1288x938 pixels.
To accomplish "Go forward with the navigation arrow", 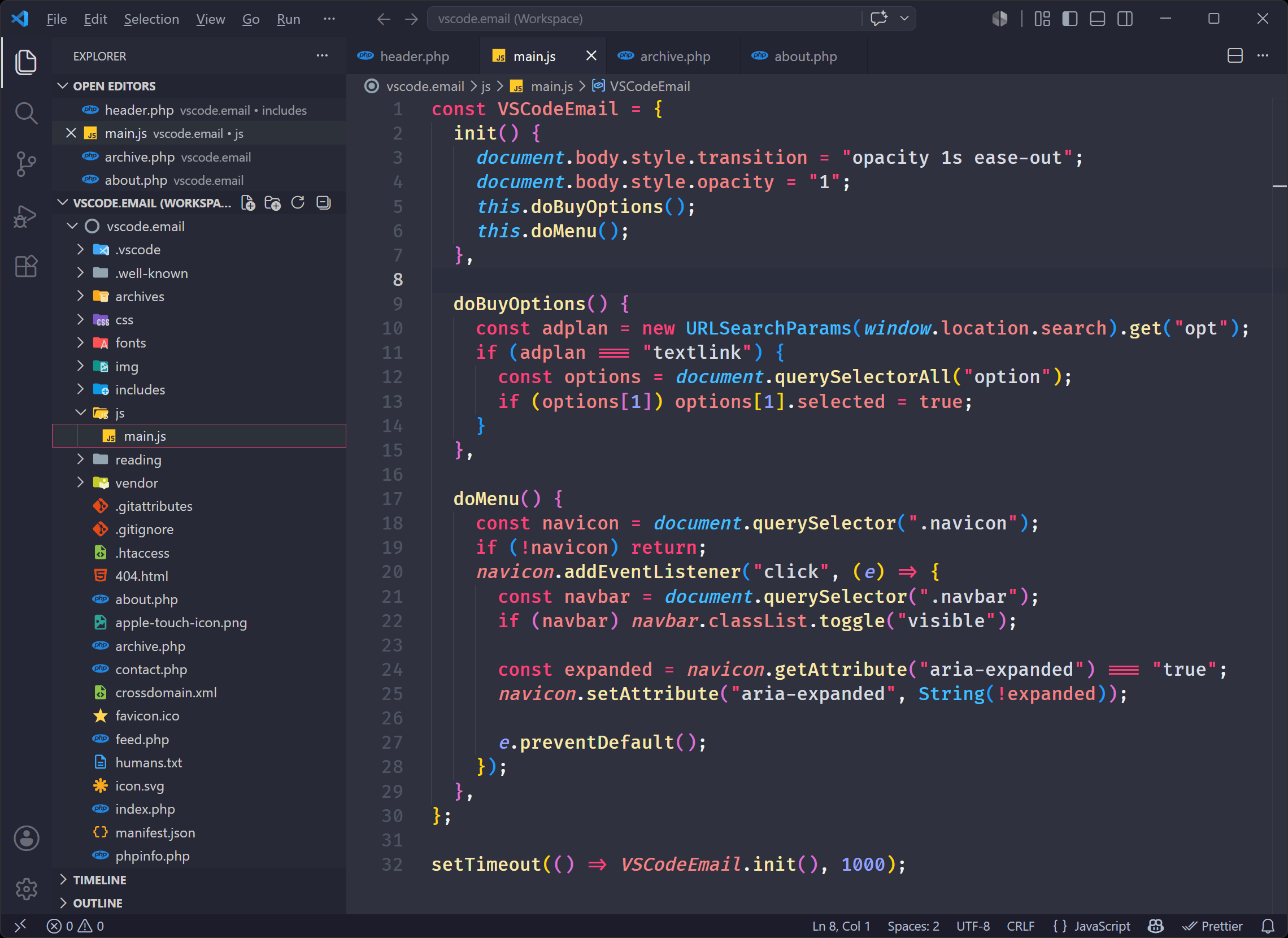I will pyautogui.click(x=411, y=19).
